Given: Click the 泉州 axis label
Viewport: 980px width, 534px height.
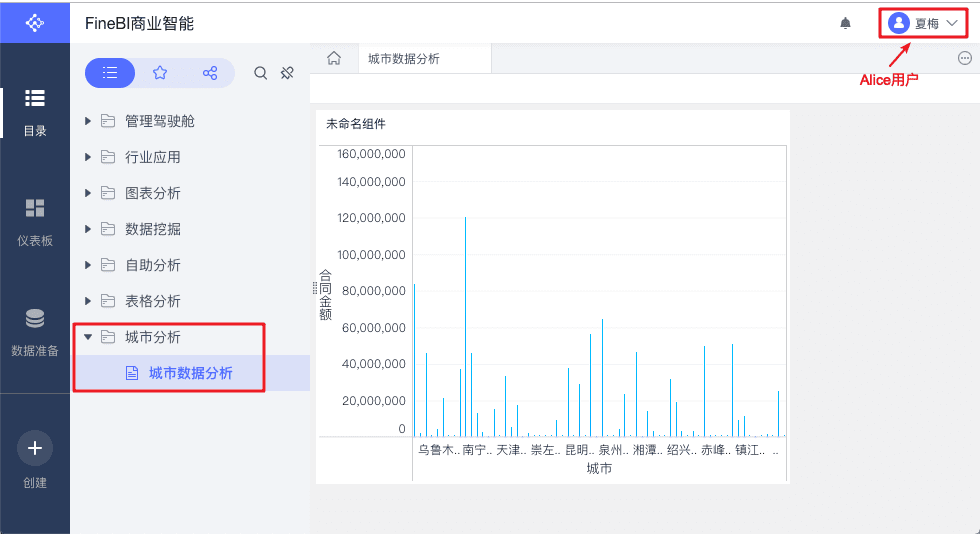Looking at the screenshot, I should 614,450.
